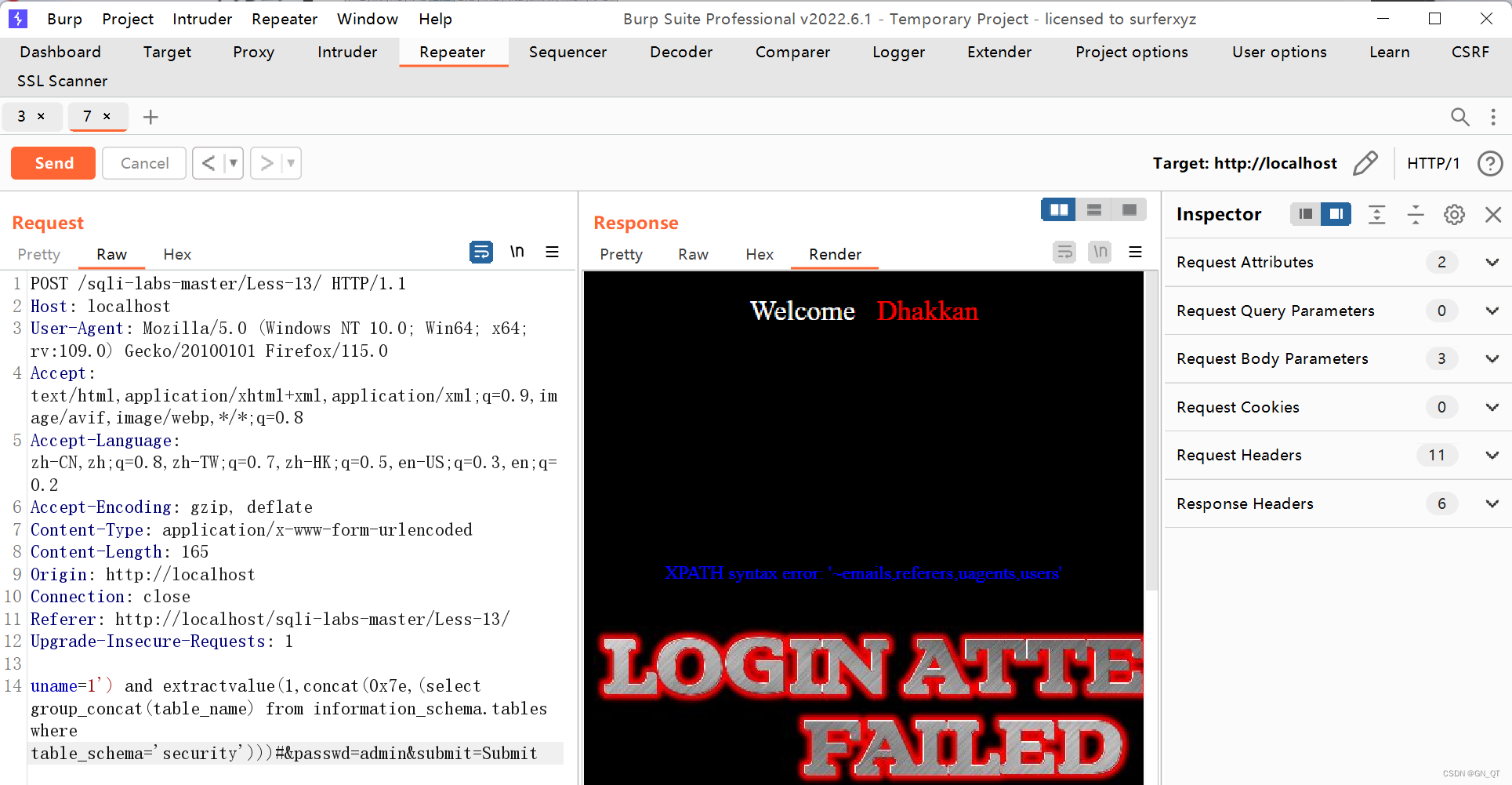Open the Dashboard tab
The image size is (1512, 785).
point(60,52)
